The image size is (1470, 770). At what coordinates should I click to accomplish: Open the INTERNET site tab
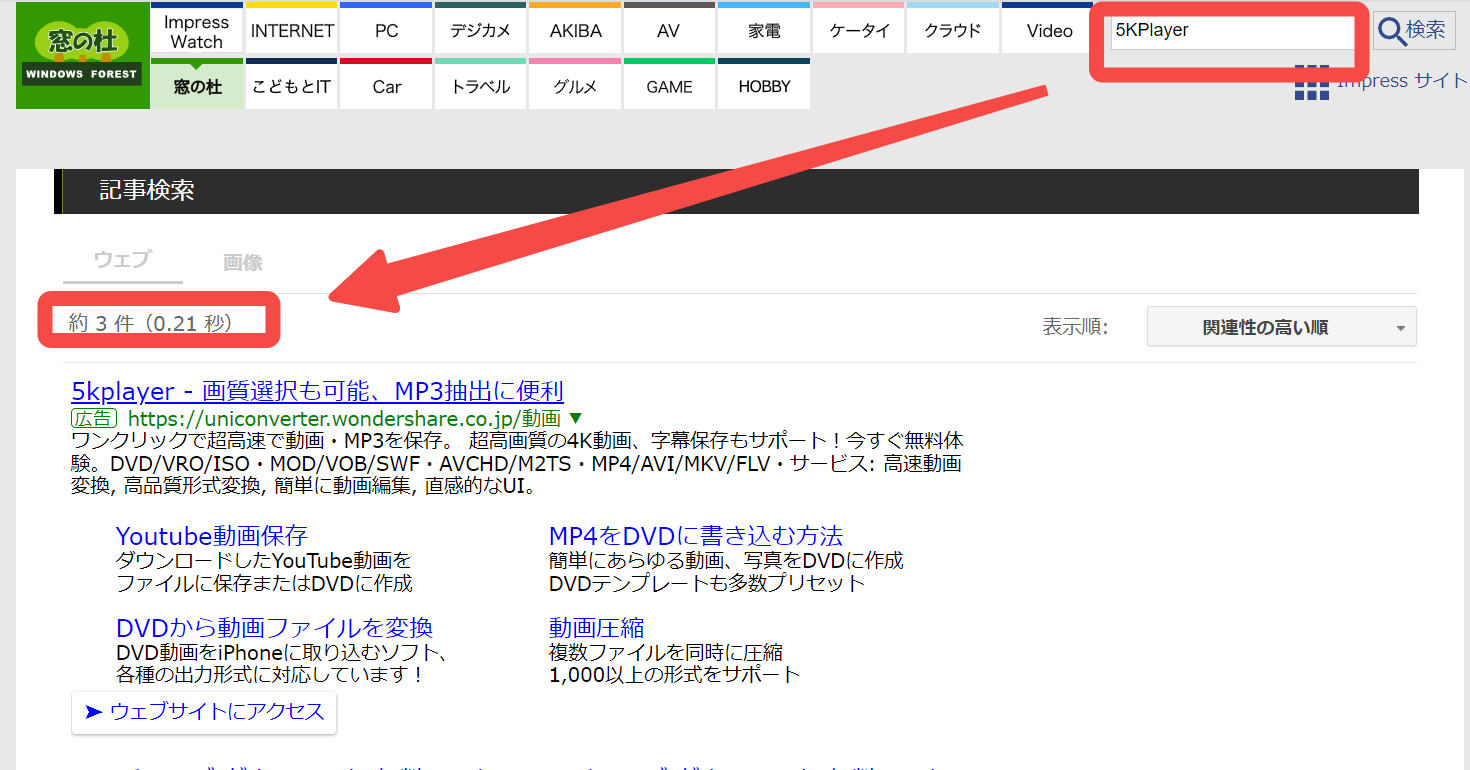(x=292, y=28)
